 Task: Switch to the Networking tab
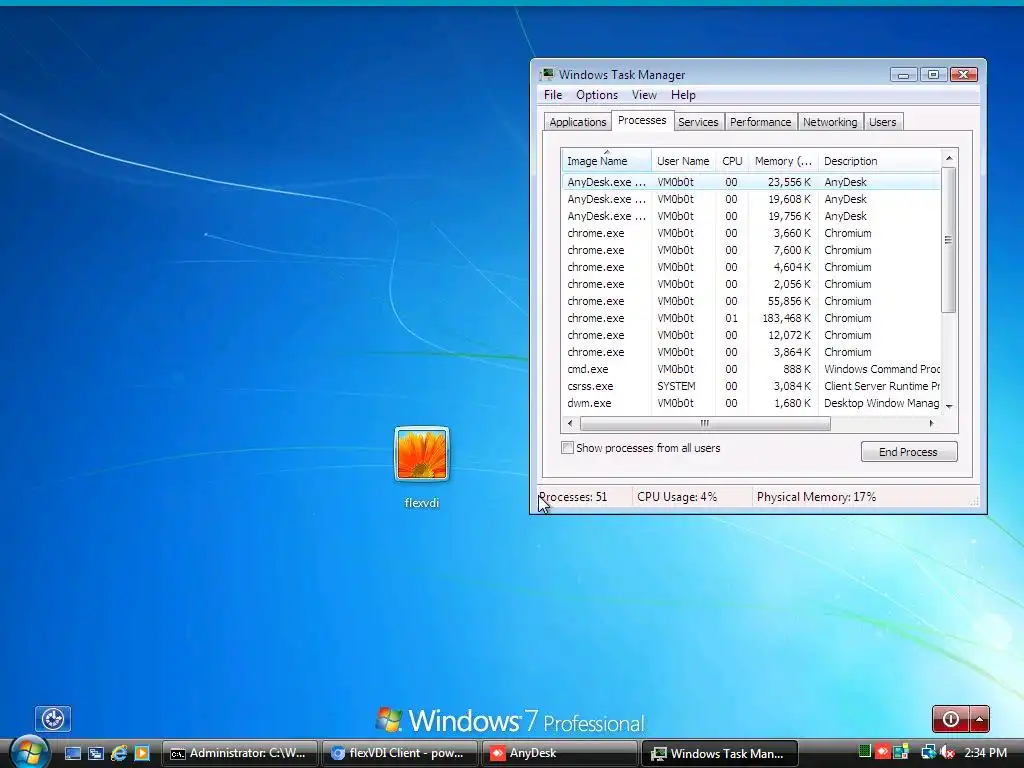[830, 122]
